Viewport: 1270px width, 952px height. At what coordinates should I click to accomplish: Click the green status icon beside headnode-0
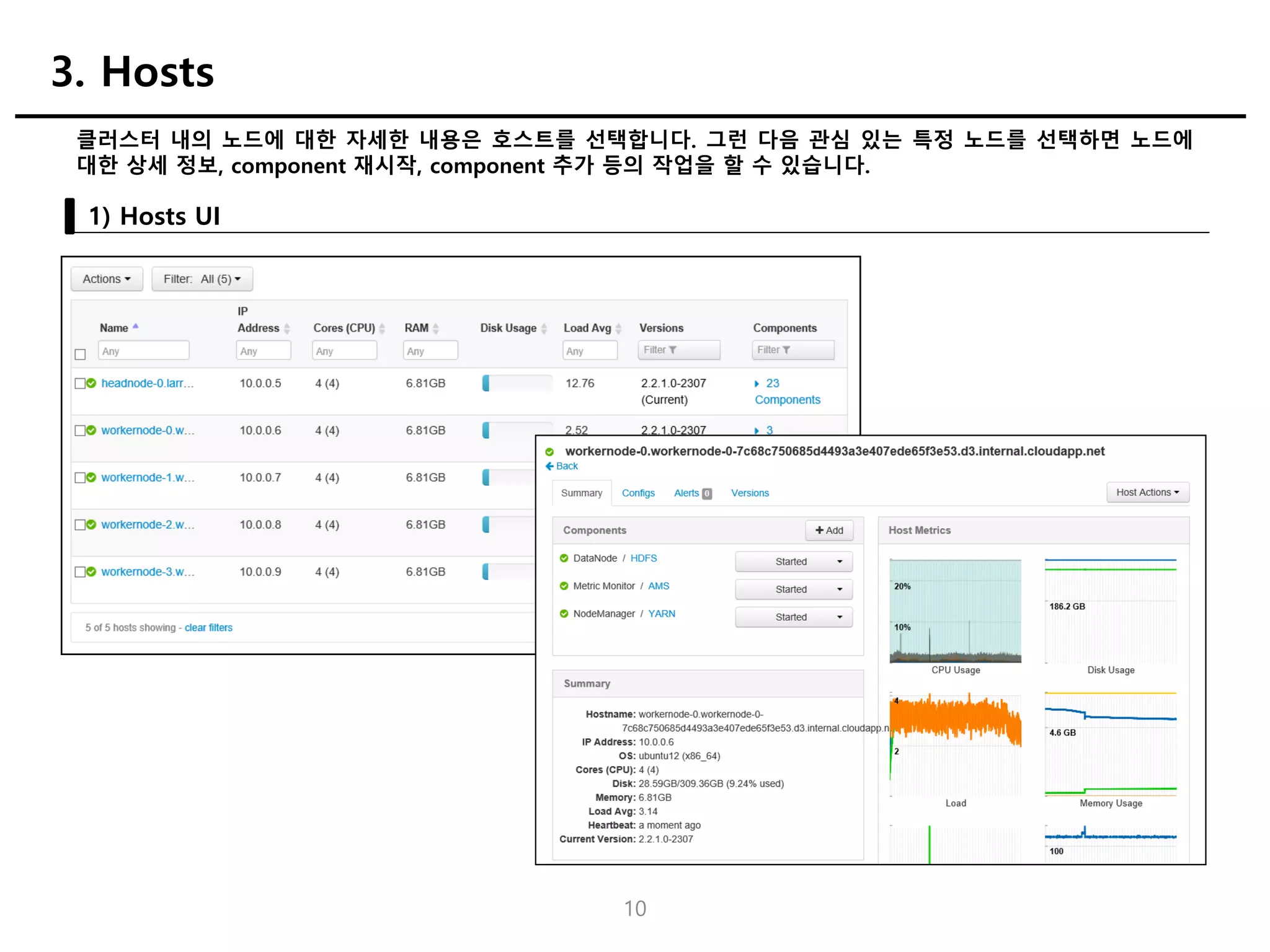pos(92,384)
